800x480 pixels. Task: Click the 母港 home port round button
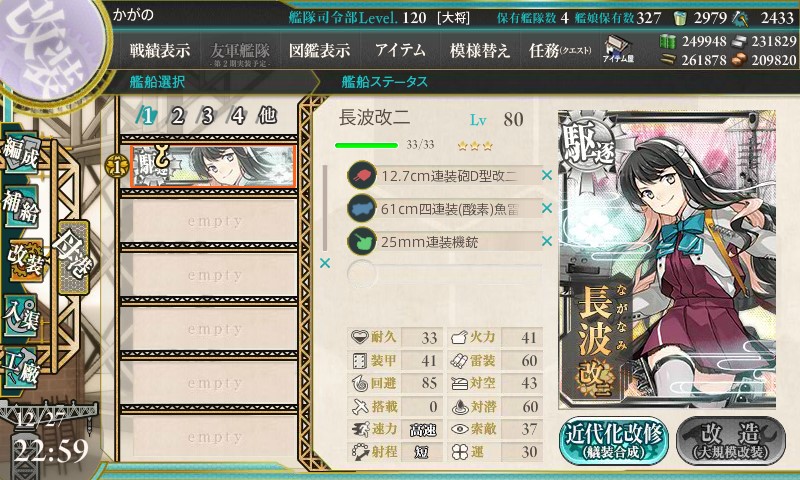[x=74, y=257]
